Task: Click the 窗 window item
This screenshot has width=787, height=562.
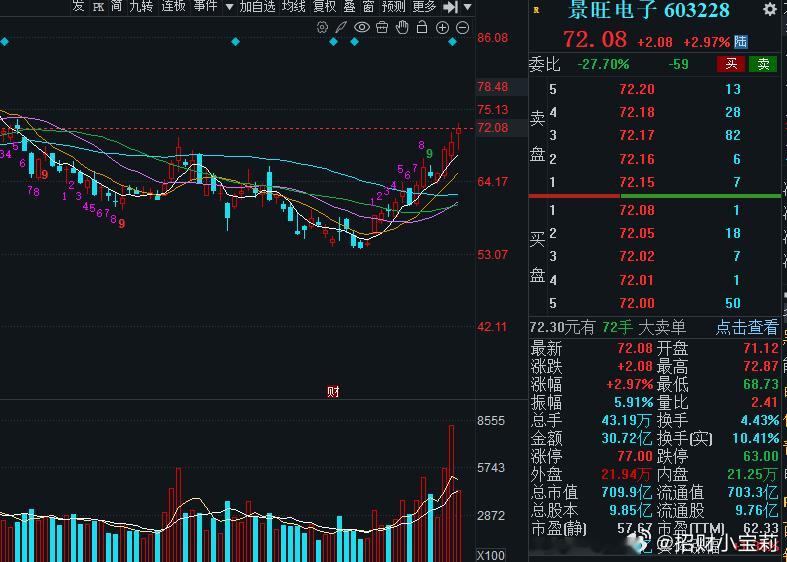Action: coord(368,7)
